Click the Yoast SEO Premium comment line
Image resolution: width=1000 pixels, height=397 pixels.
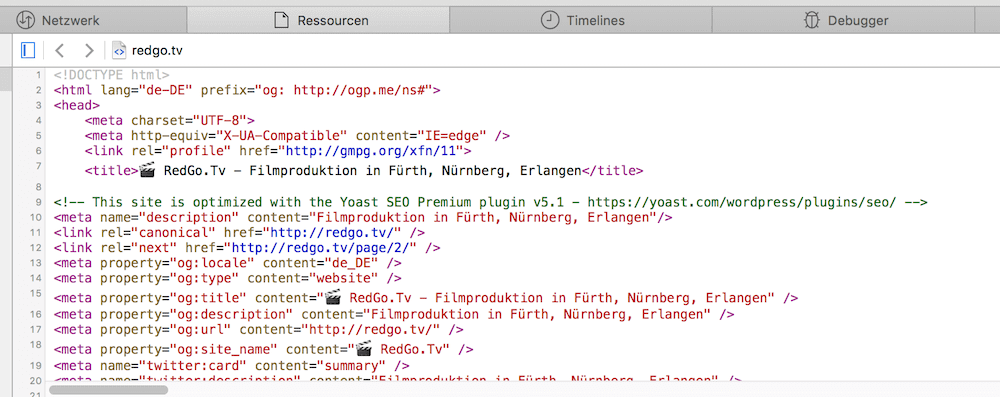(x=490, y=202)
